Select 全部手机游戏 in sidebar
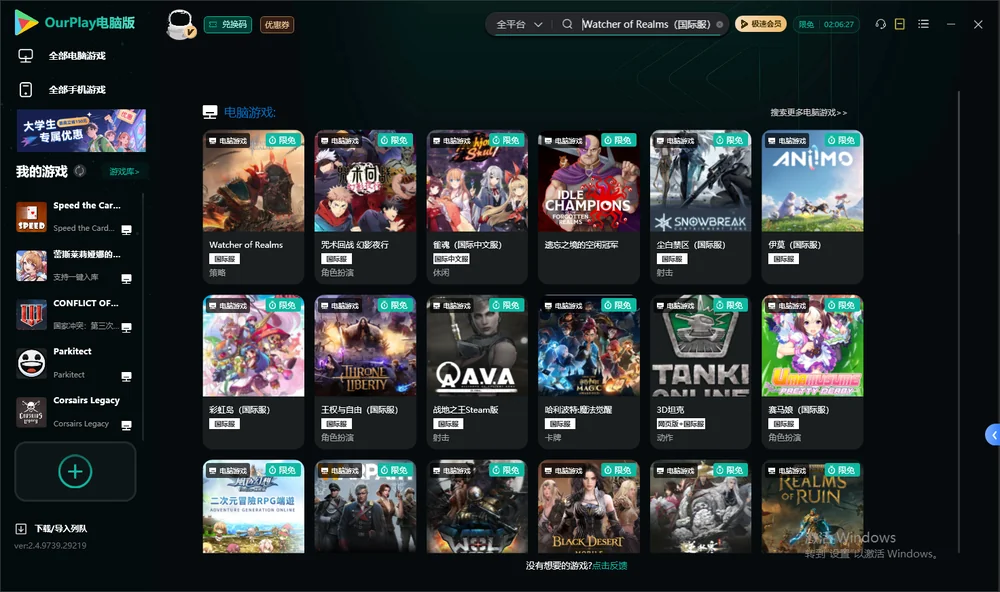The height and width of the screenshot is (592, 1000). coord(77,90)
